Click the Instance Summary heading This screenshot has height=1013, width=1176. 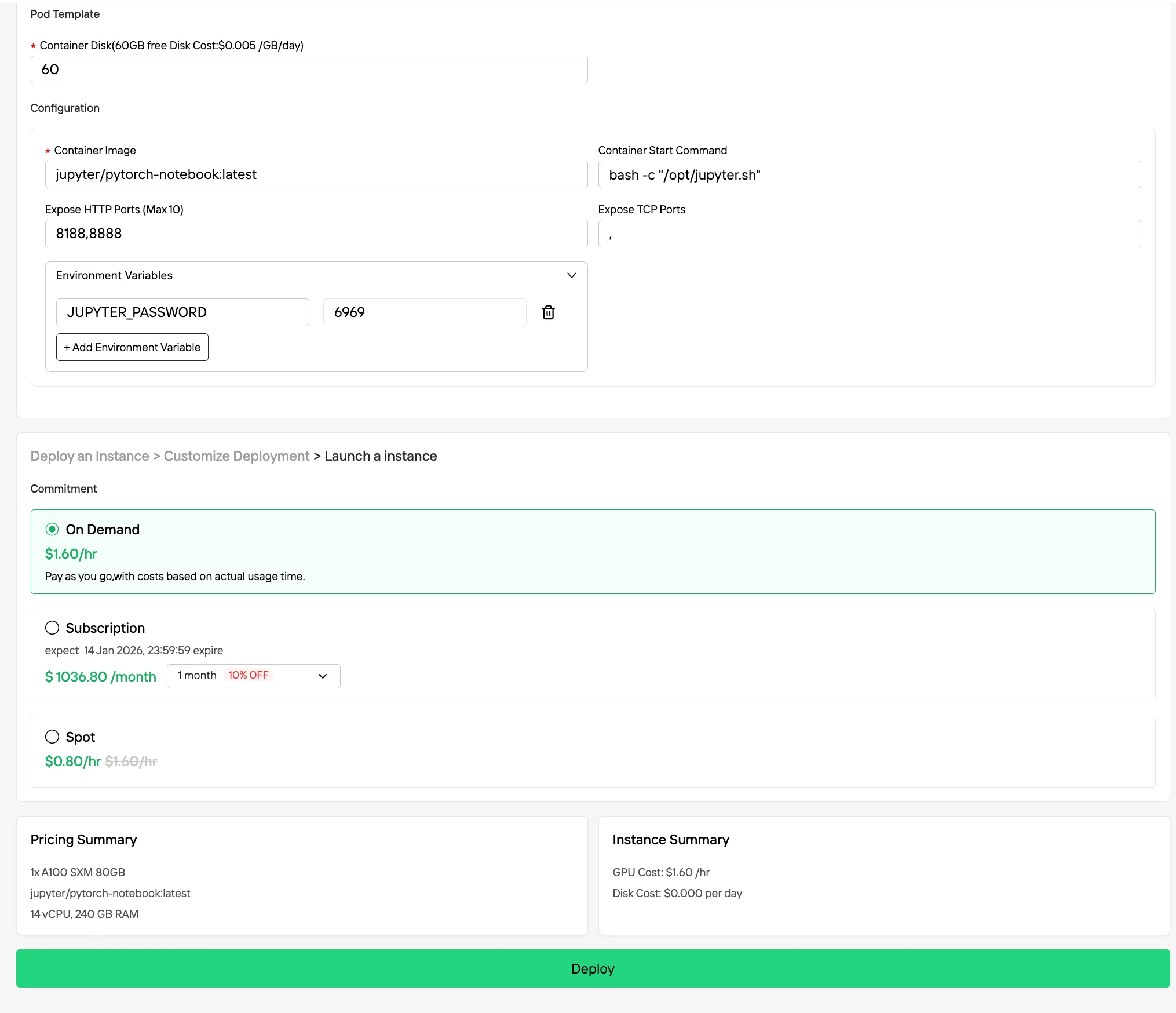(671, 840)
